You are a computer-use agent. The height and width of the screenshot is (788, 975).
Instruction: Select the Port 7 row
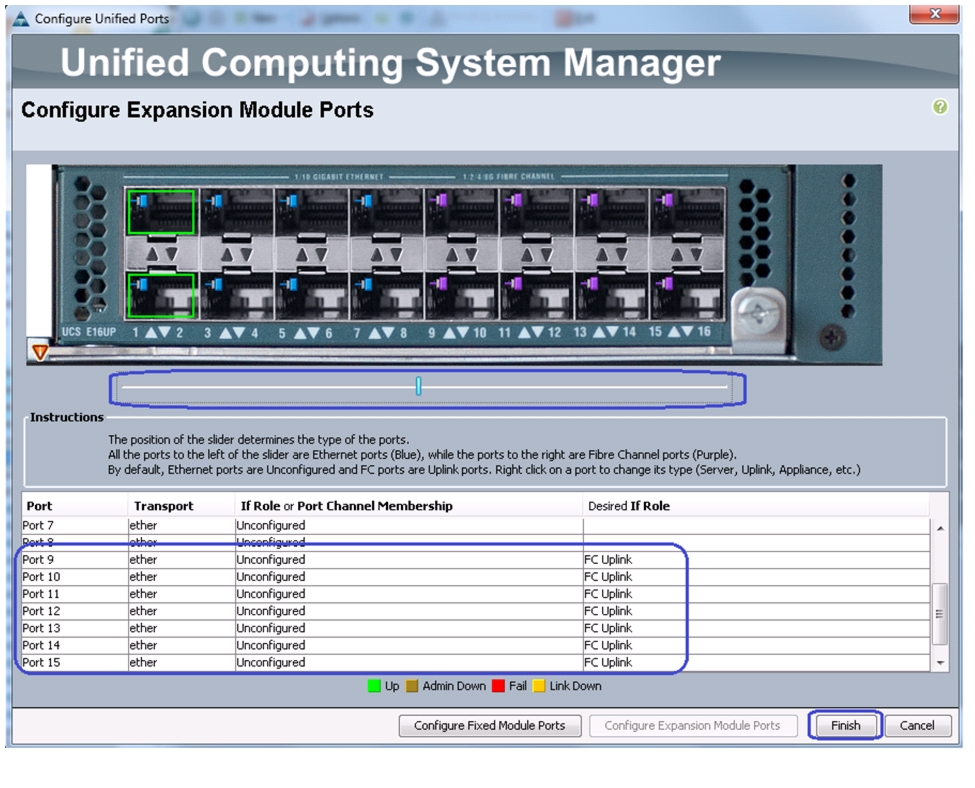click(476, 526)
